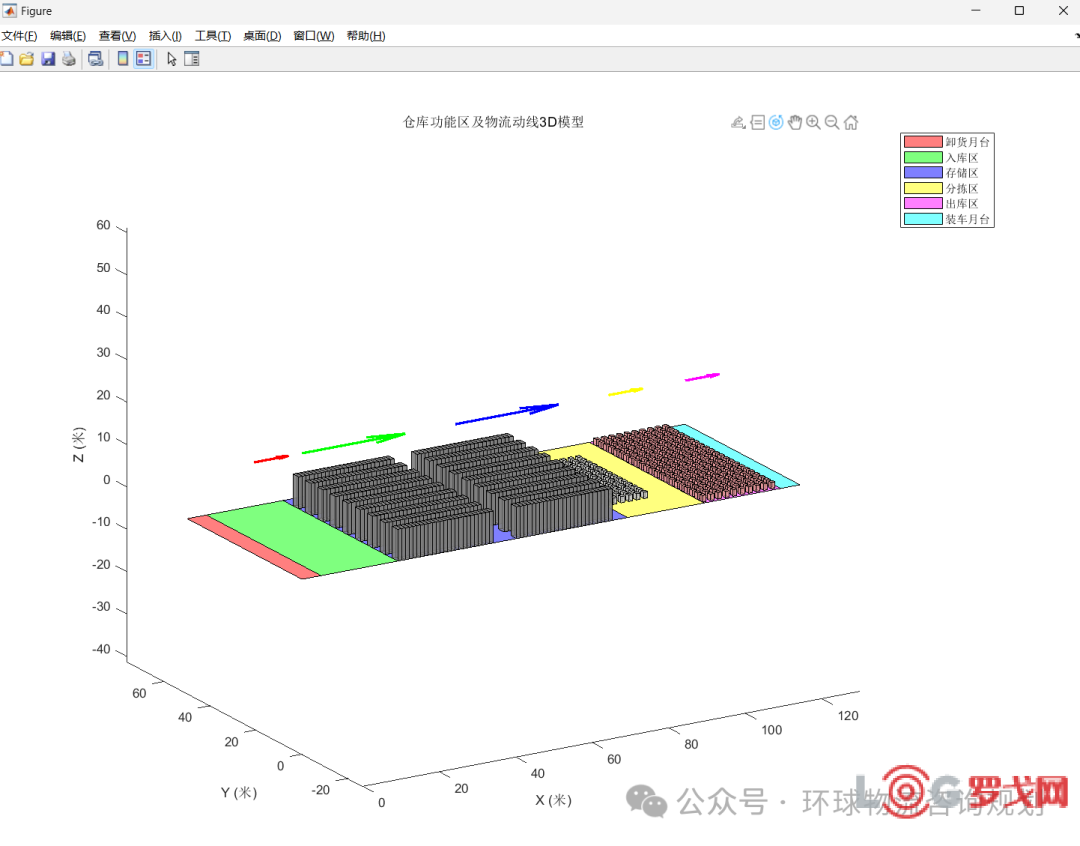Activate the Pan hand tool on axes toolbar

click(795, 122)
